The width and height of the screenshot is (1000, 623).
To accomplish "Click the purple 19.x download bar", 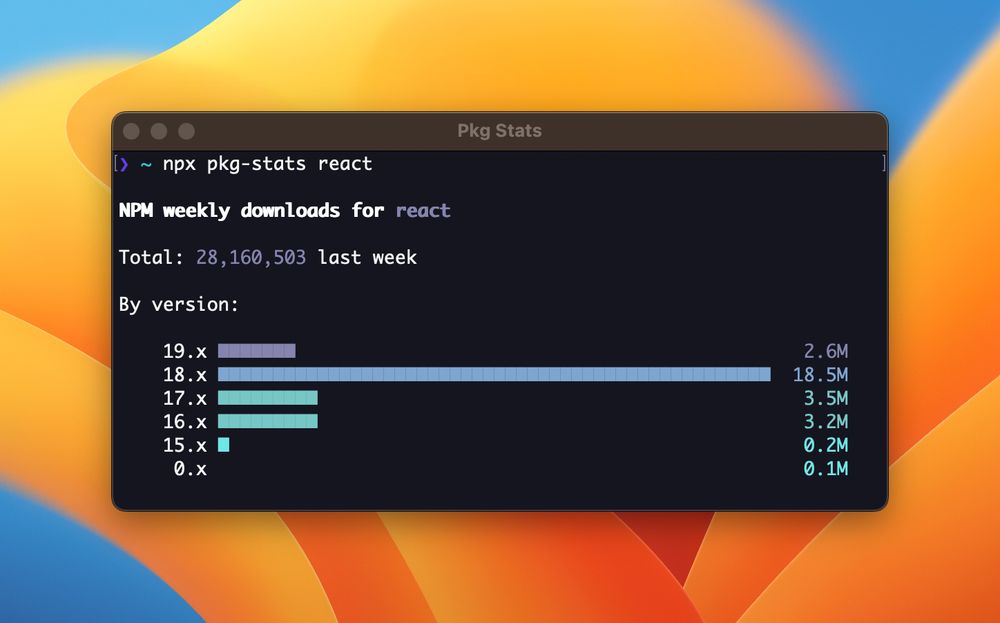I will [x=256, y=351].
